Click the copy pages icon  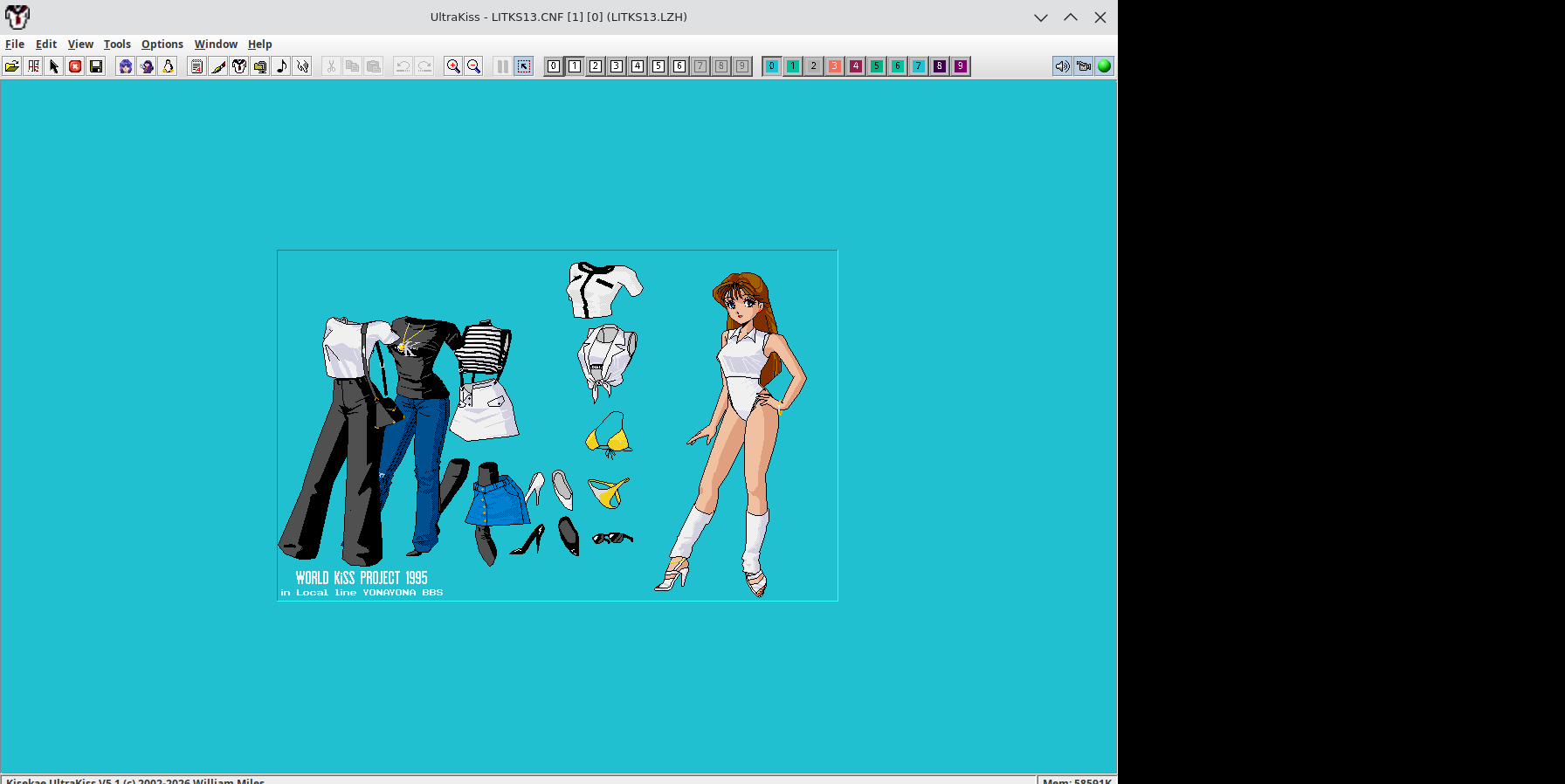353,66
